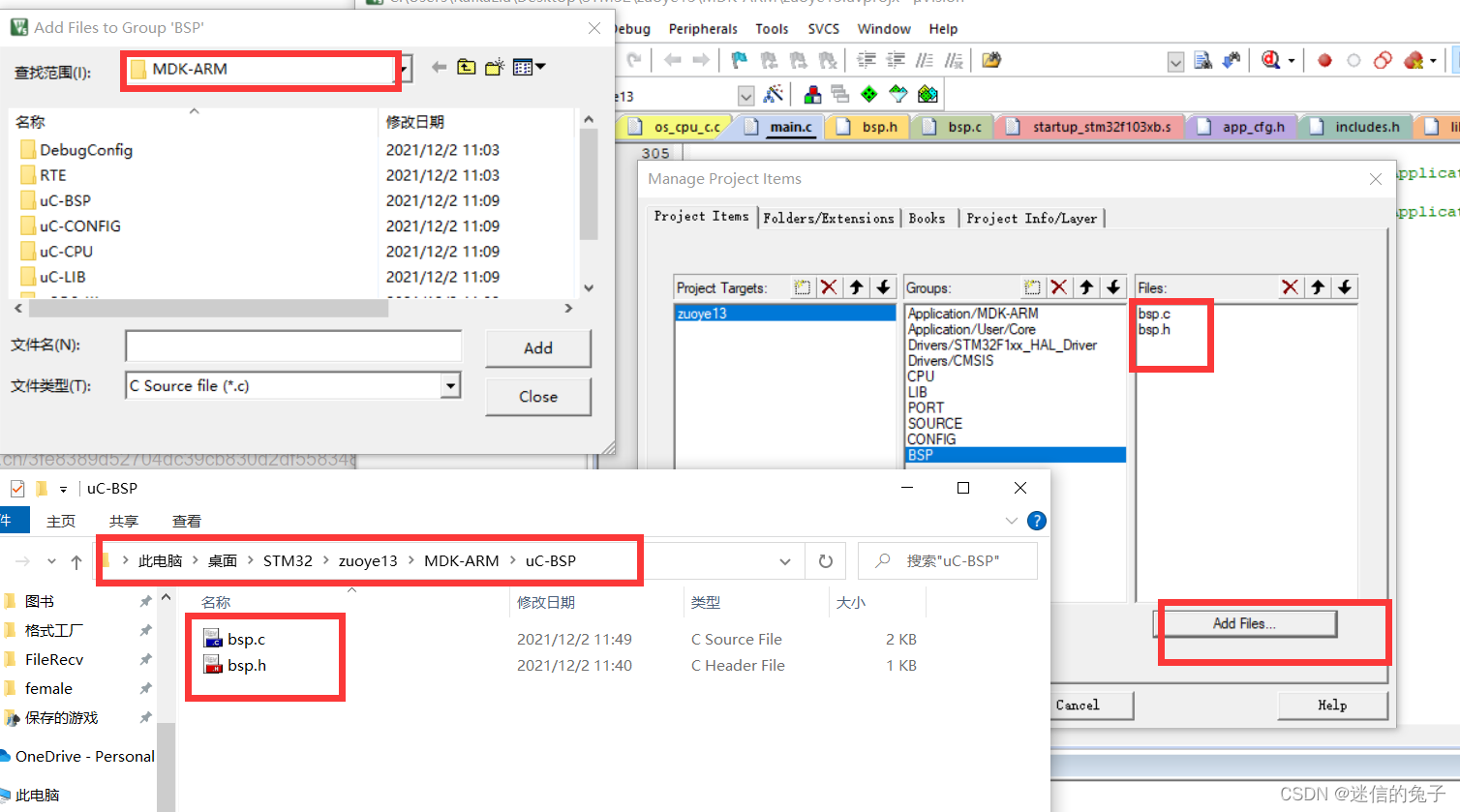The image size is (1460, 812).
Task: Open View menu icon in Add Files dialog
Action: click(x=529, y=67)
